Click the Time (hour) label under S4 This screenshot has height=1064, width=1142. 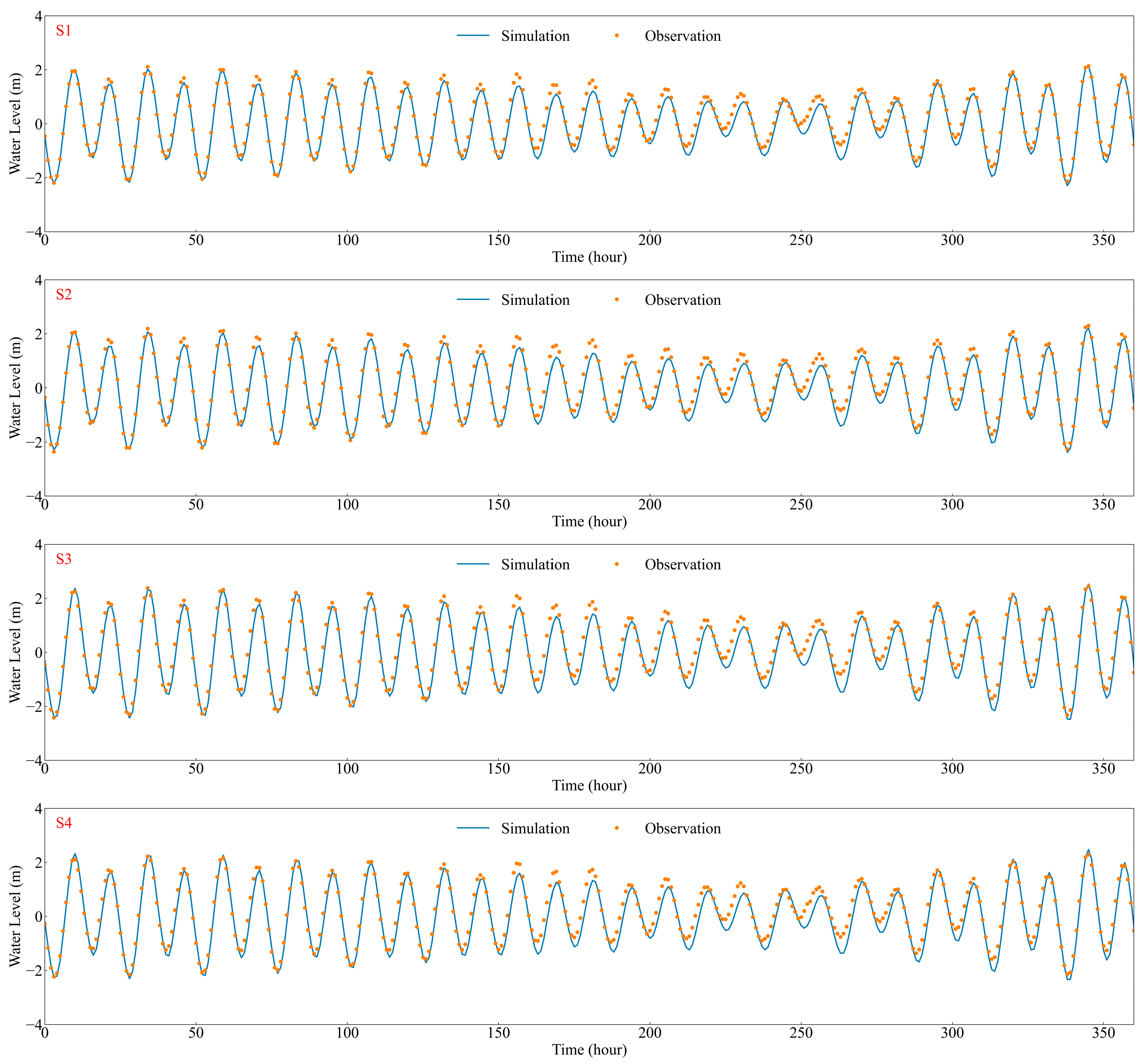(589, 1049)
